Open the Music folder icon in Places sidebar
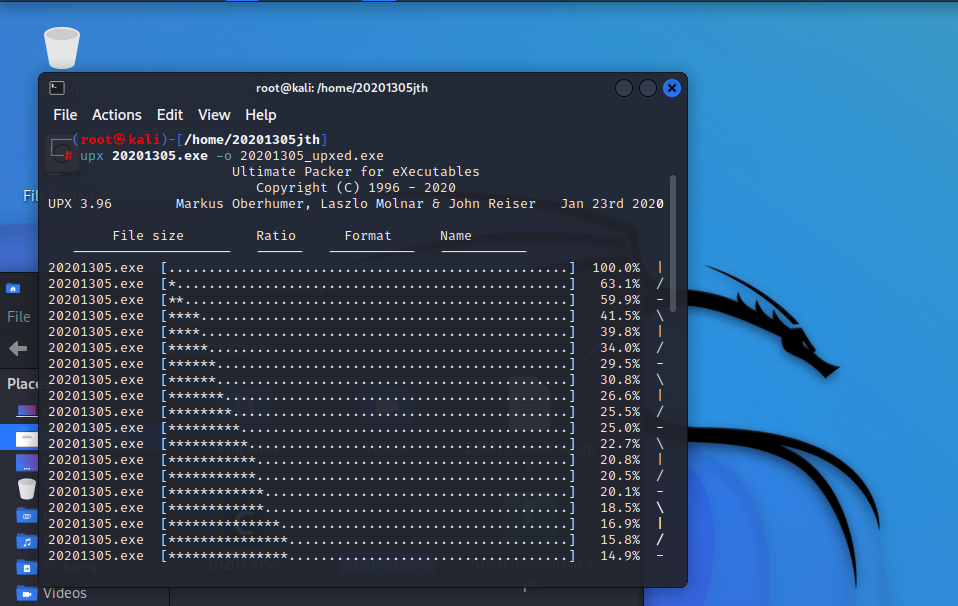 click(26, 542)
